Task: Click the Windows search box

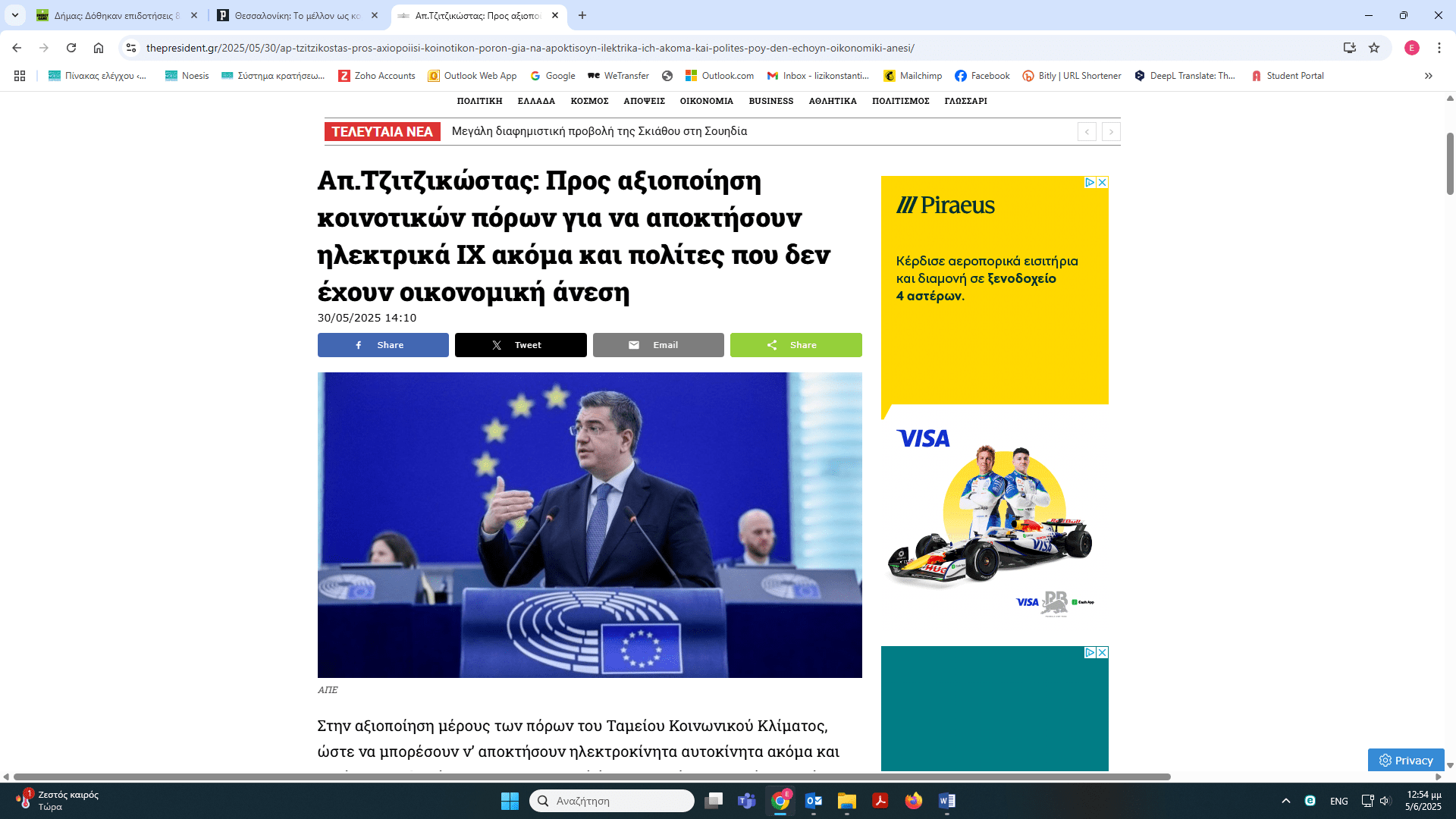Action: (x=611, y=801)
